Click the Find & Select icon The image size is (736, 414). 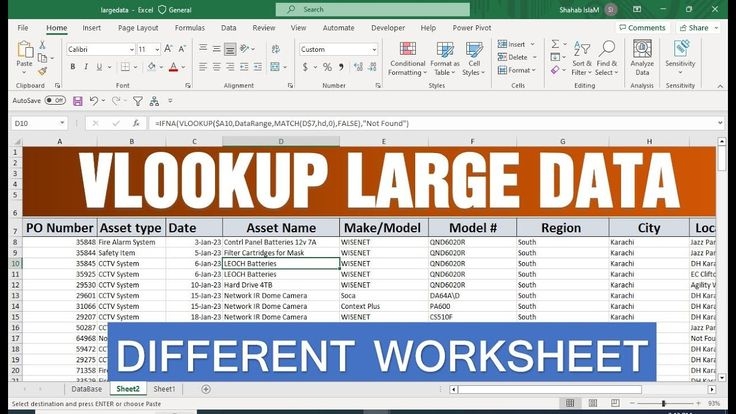pyautogui.click(x=606, y=59)
